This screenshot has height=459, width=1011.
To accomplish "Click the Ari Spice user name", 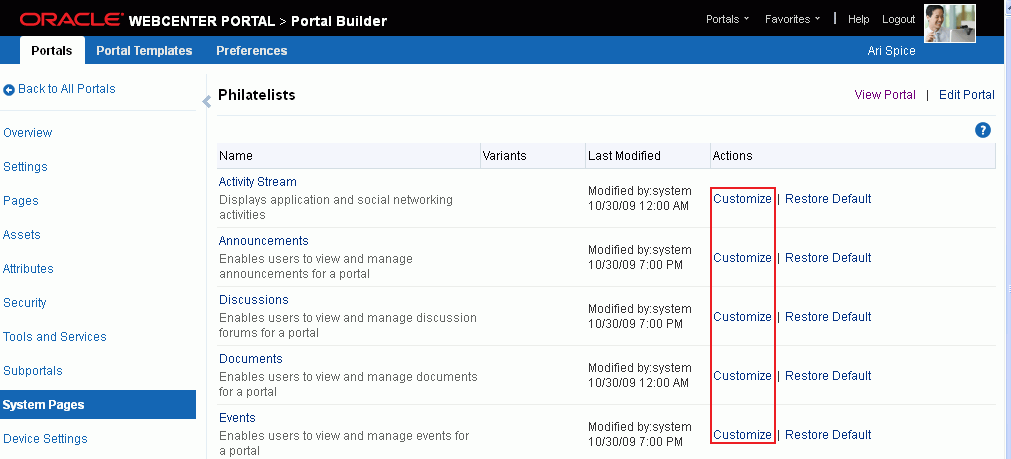I will tap(891, 51).
